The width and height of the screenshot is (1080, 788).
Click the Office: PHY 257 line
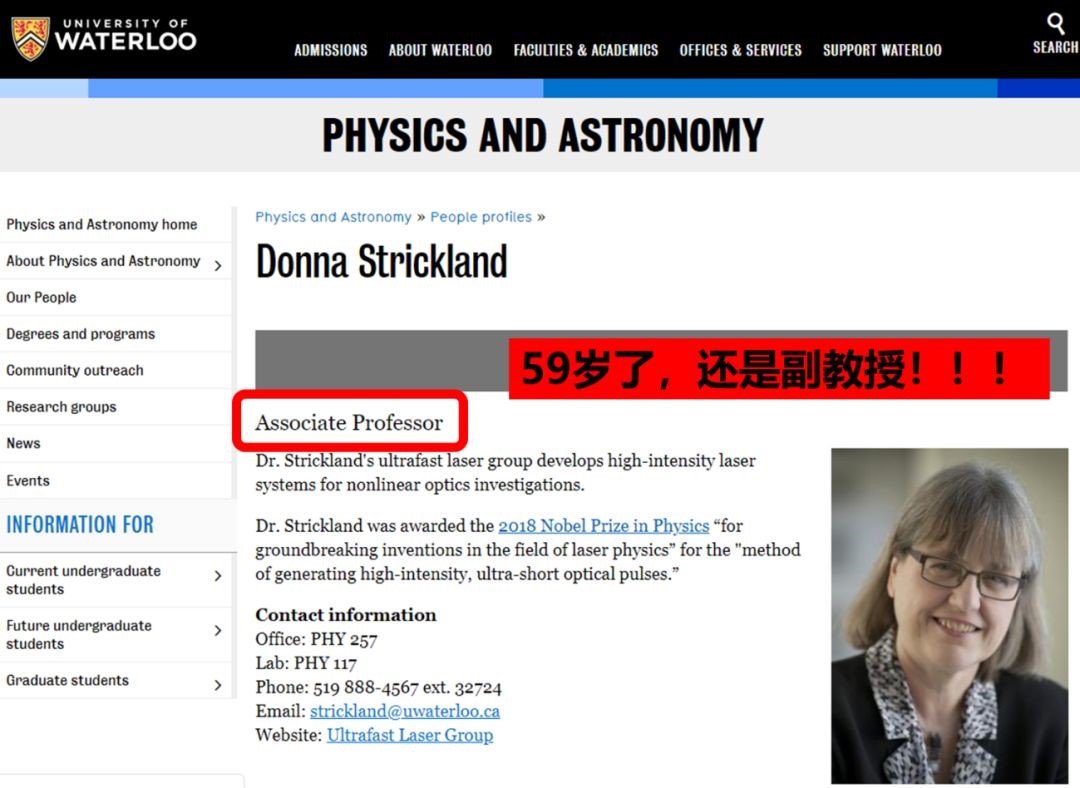(x=316, y=639)
